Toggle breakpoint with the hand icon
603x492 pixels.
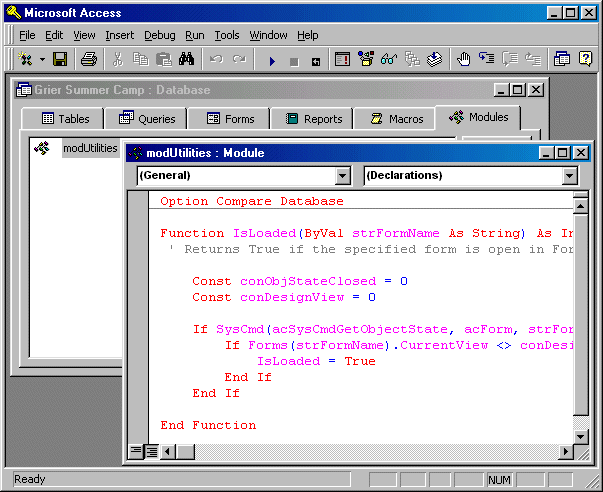click(x=463, y=59)
